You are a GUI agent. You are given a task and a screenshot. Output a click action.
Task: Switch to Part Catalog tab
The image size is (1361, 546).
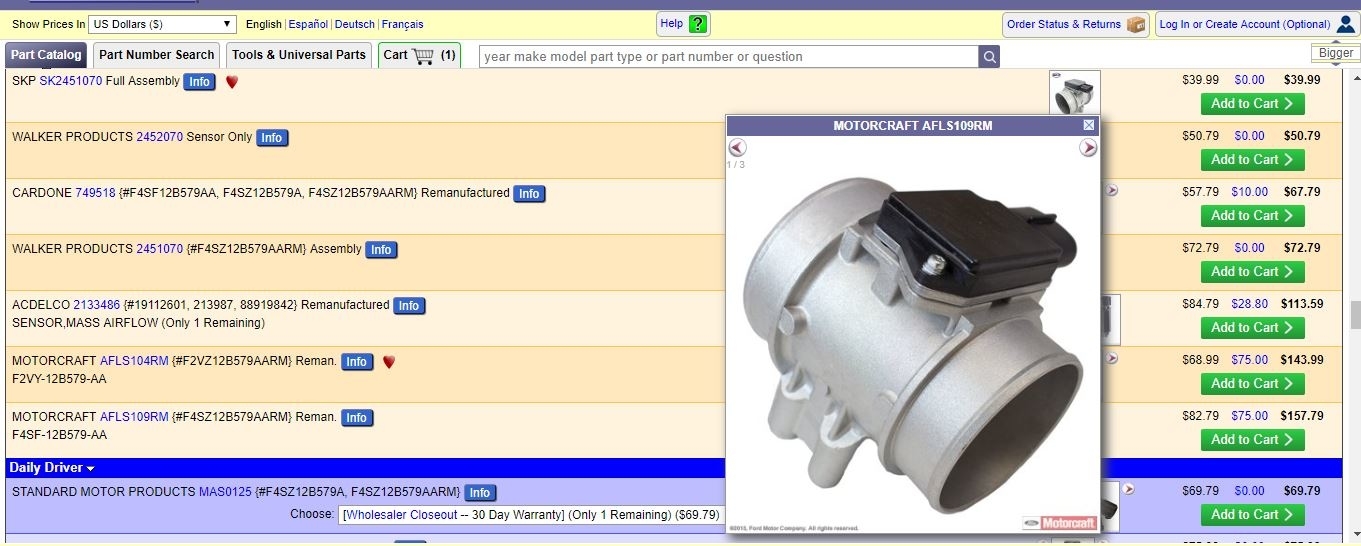coord(46,56)
